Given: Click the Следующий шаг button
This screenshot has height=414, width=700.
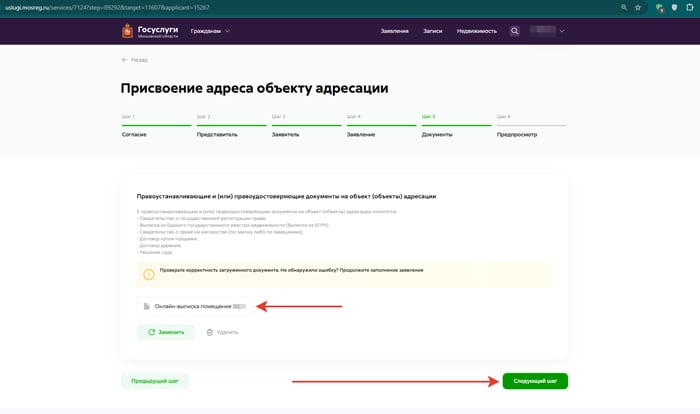Looking at the screenshot, I should point(535,381).
